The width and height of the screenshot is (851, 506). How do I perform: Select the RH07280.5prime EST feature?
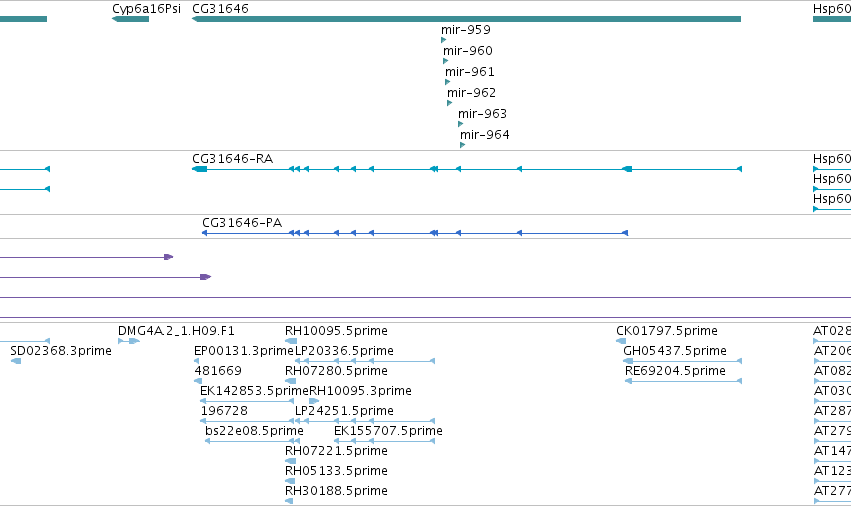291,381
